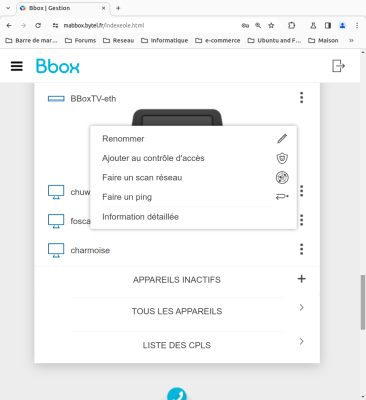Screen dimensions: 366x400
Task: Choose Faire un ping
Action: click(x=127, y=197)
